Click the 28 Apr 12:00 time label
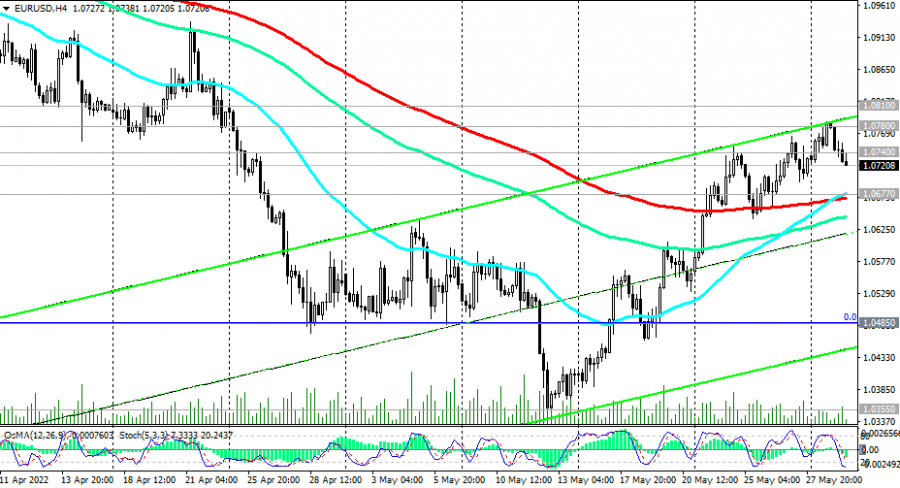 pyautogui.click(x=335, y=480)
